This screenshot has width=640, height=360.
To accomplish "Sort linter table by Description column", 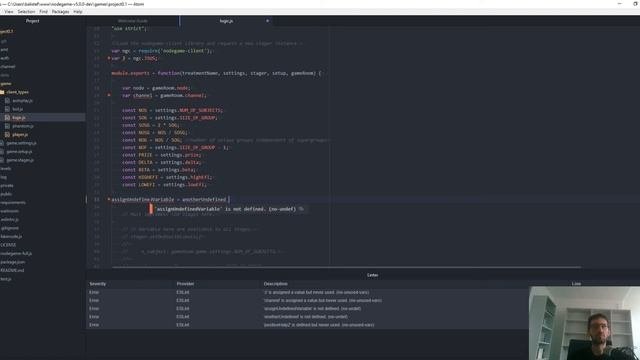I will (x=276, y=284).
